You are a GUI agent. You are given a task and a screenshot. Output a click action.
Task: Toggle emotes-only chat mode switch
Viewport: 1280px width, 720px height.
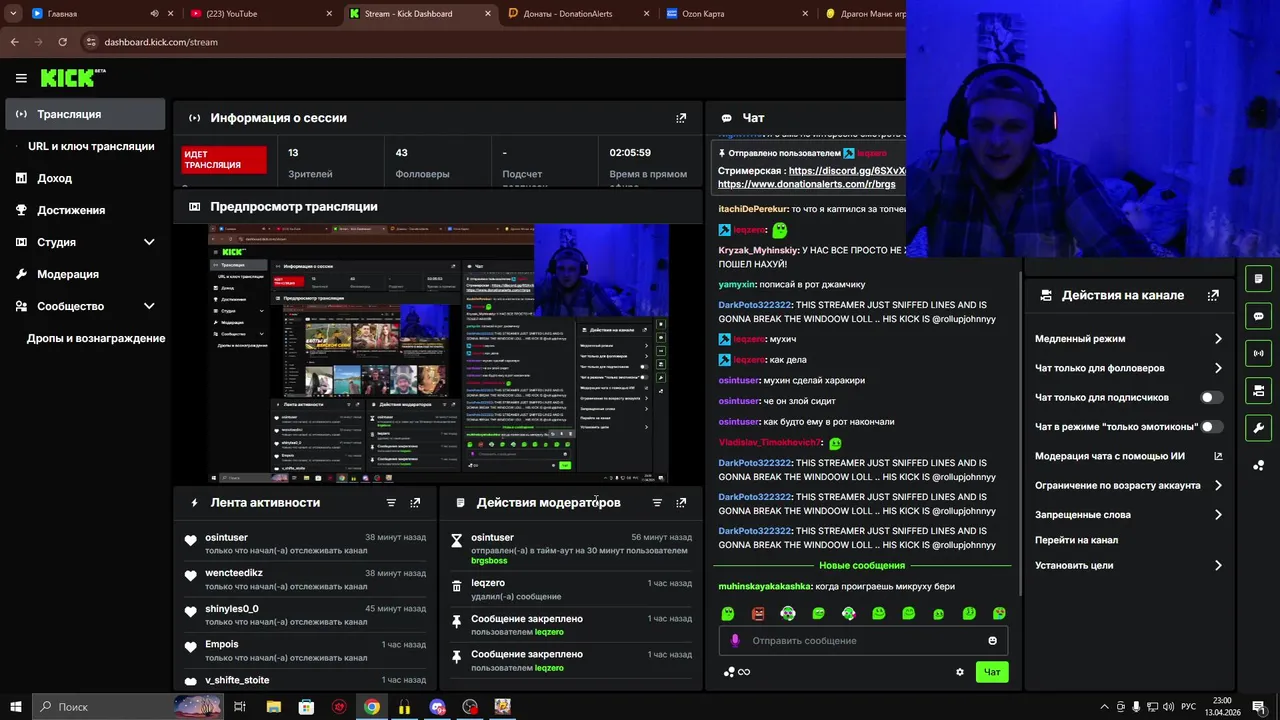[x=1210, y=427]
